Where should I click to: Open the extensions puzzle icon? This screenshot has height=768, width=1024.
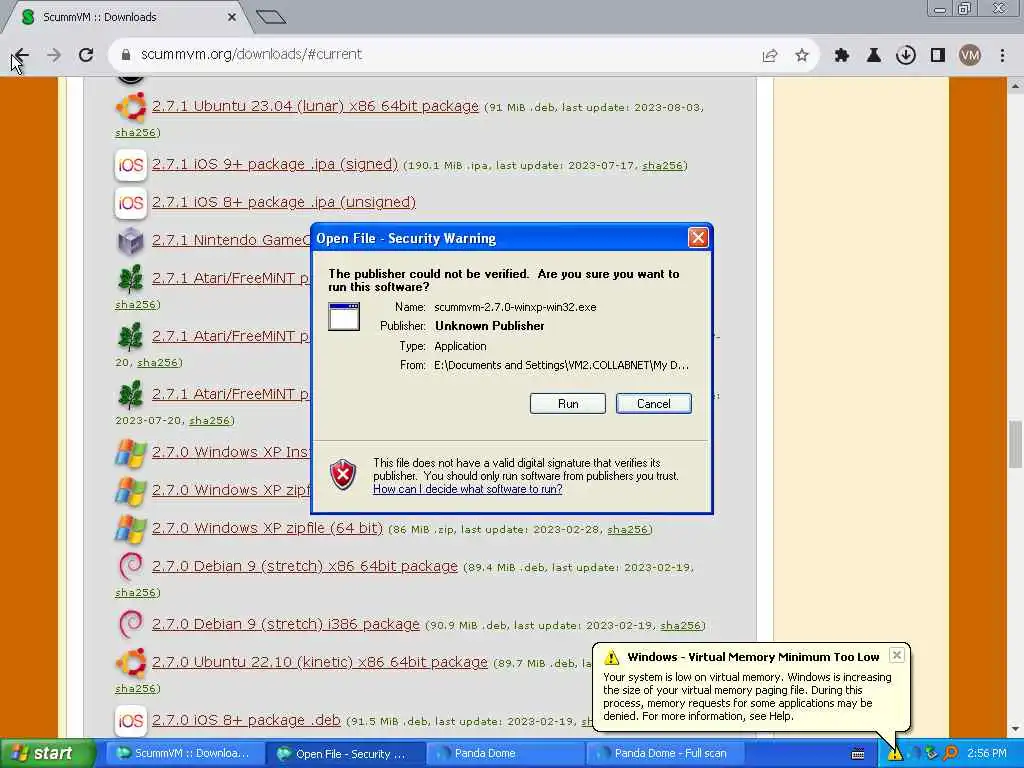click(842, 56)
